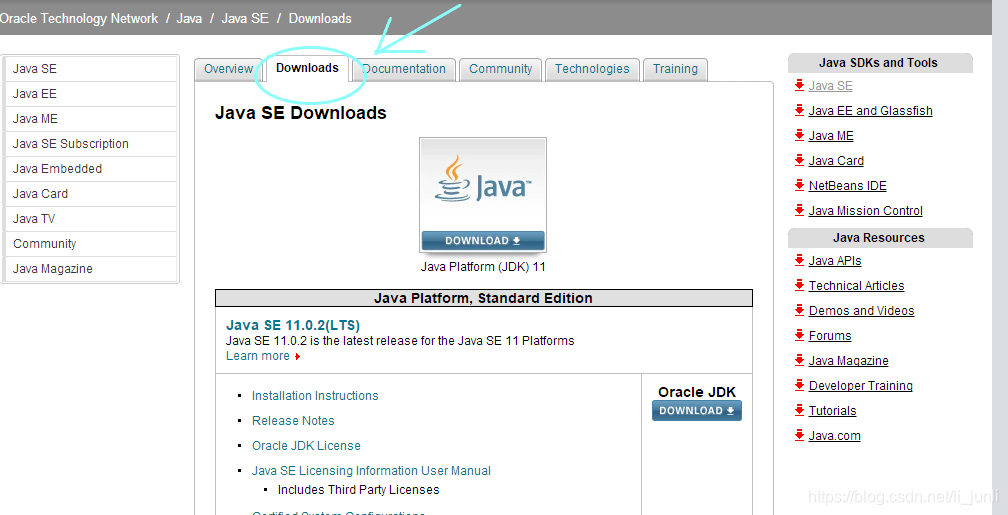Open Community in the left sidebar
This screenshot has width=1008, height=515.
[x=91, y=244]
